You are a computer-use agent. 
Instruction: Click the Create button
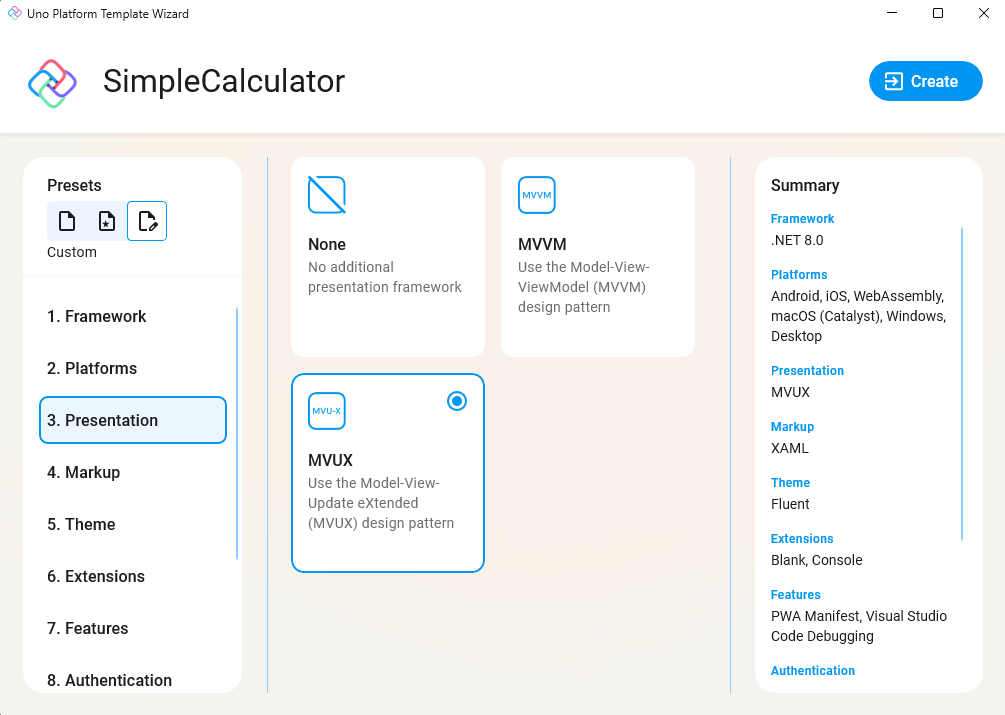pos(925,81)
